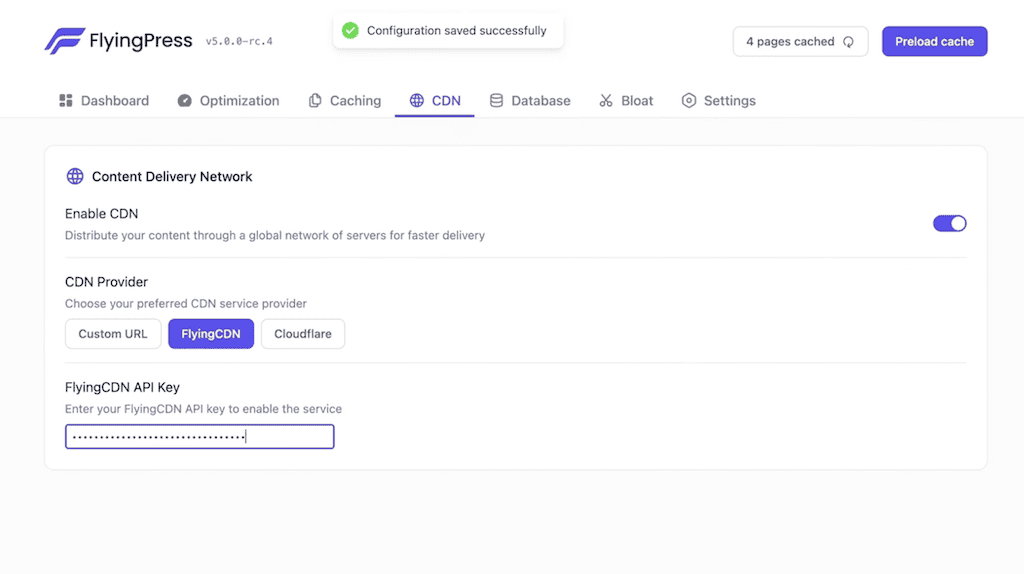
Task: Click the Configuration saved successfully message
Action: point(456,31)
